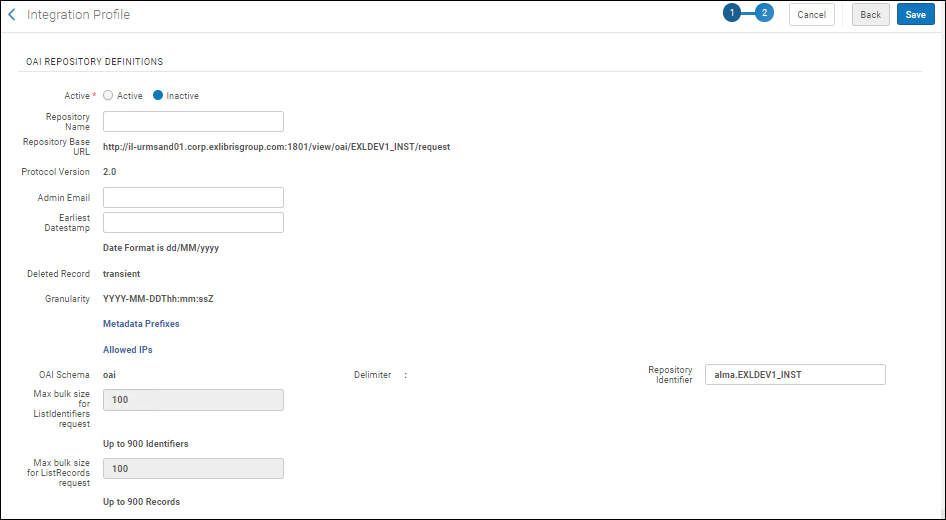Select the Earliest Datestamp input box
The width and height of the screenshot is (946, 520).
tap(193, 222)
